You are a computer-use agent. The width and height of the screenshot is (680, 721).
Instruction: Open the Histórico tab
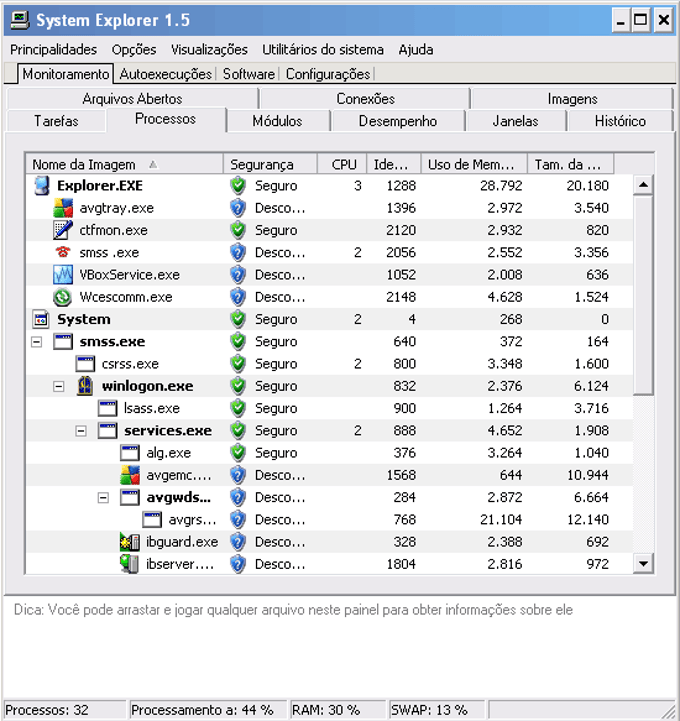(620, 121)
